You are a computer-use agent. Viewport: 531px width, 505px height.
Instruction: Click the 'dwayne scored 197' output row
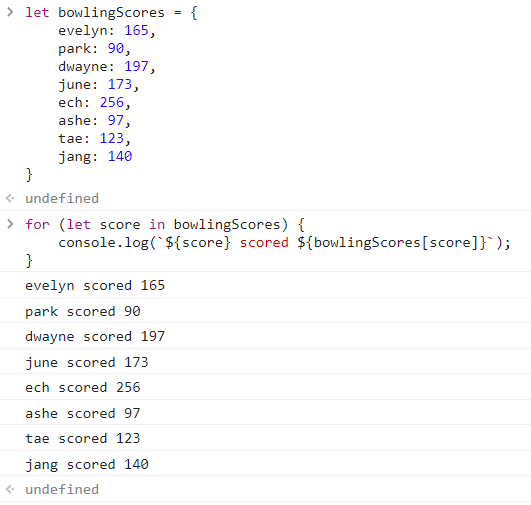pyautogui.click(x=266, y=336)
